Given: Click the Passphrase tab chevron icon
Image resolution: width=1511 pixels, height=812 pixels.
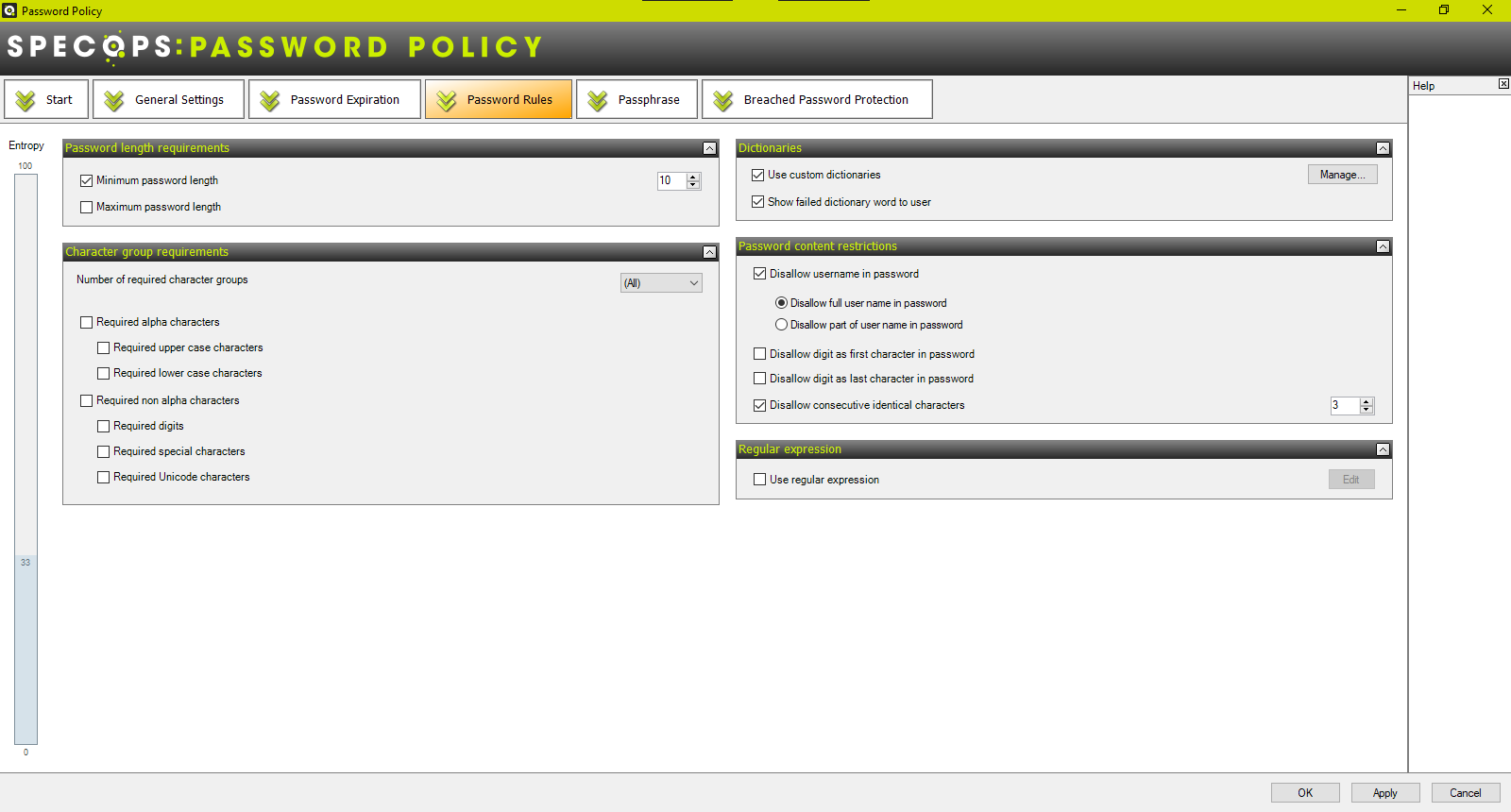Looking at the screenshot, I should point(598,100).
